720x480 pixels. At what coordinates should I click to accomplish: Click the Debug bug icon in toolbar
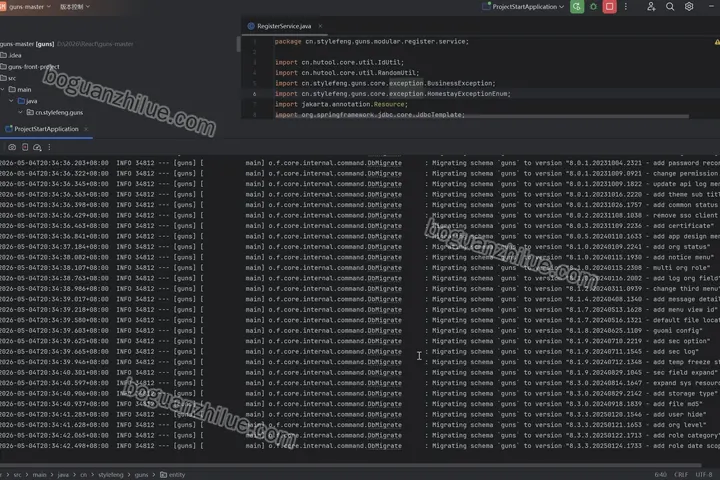tap(593, 7)
